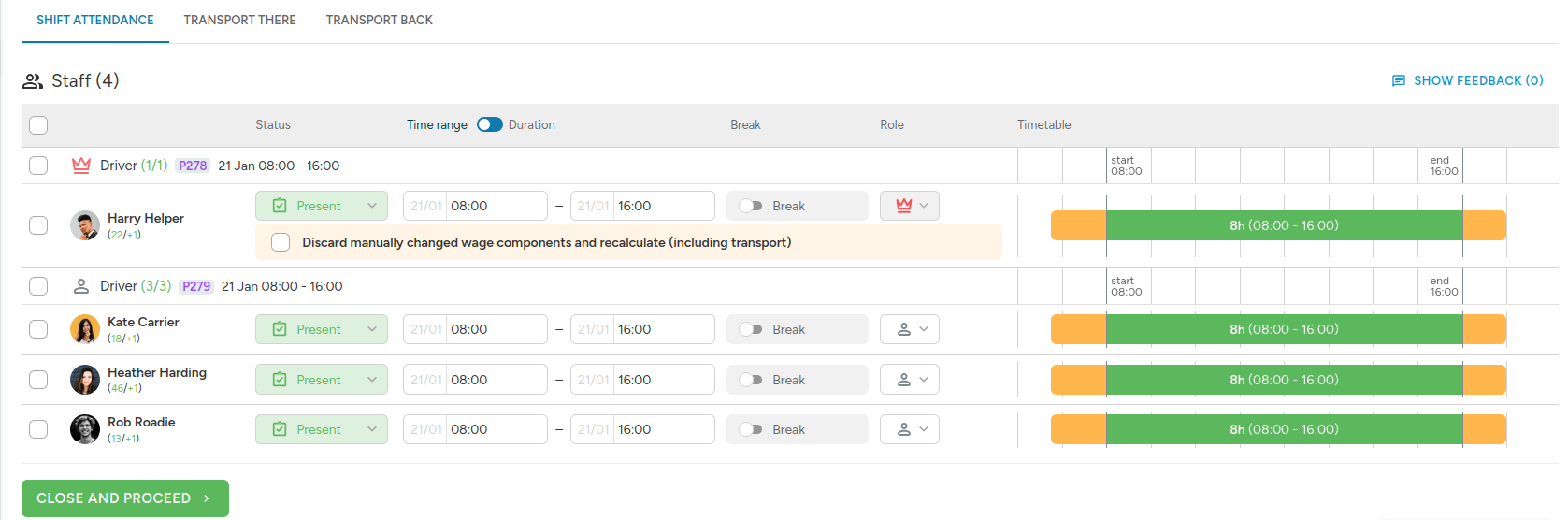Select Heather Harding's row checkbox

(38, 380)
